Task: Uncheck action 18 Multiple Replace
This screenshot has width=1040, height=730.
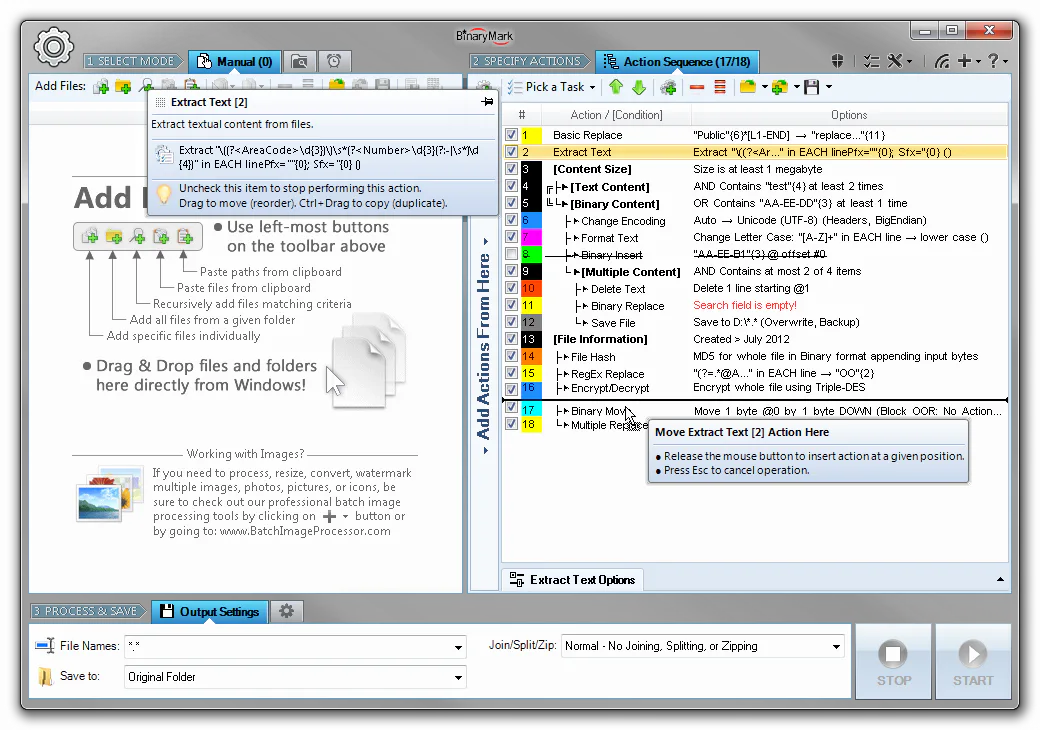Action: pyautogui.click(x=511, y=424)
